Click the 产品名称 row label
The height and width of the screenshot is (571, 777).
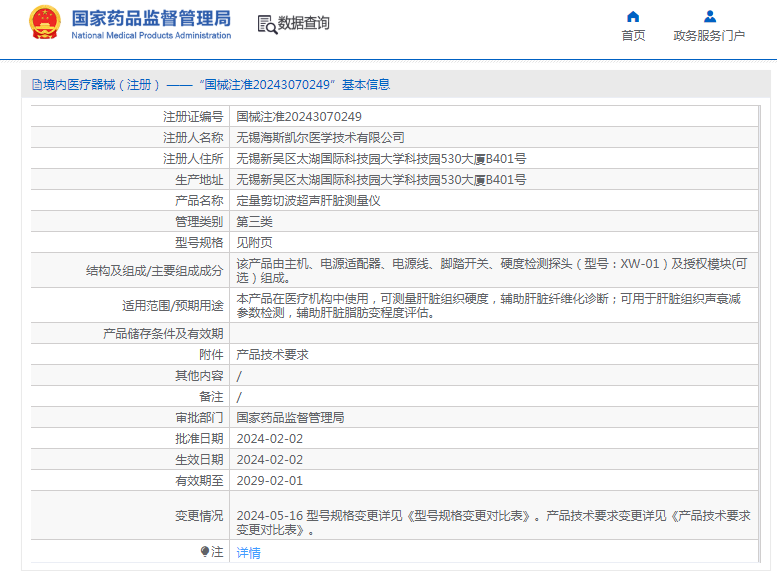(199, 201)
